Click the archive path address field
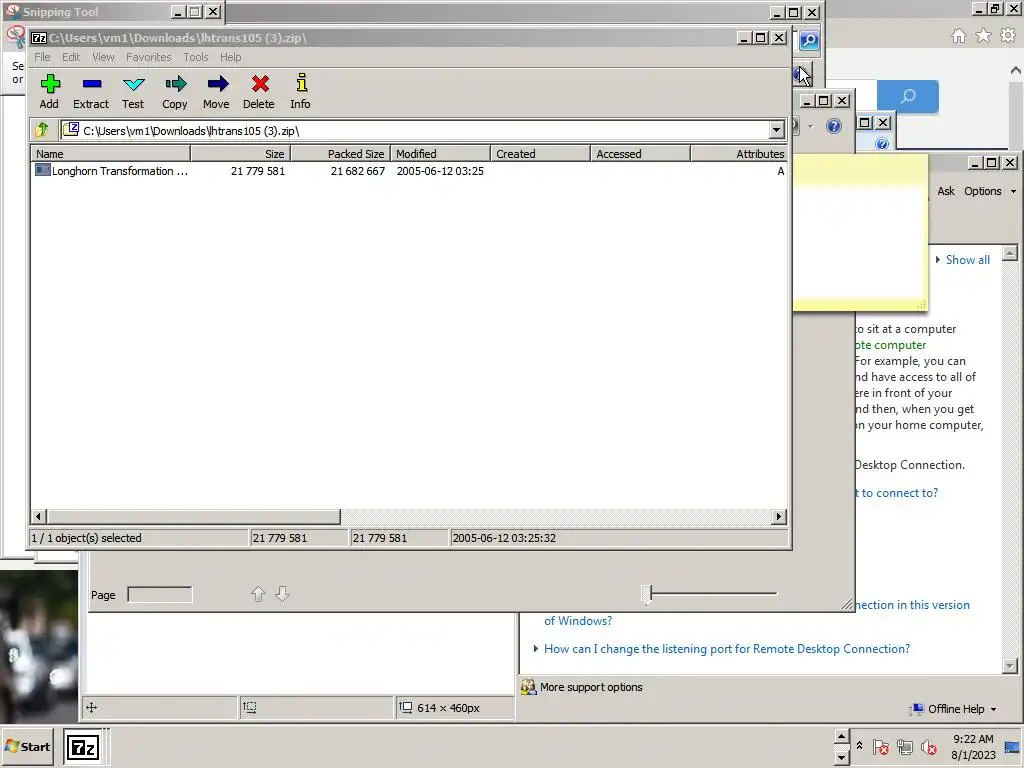 coord(416,130)
